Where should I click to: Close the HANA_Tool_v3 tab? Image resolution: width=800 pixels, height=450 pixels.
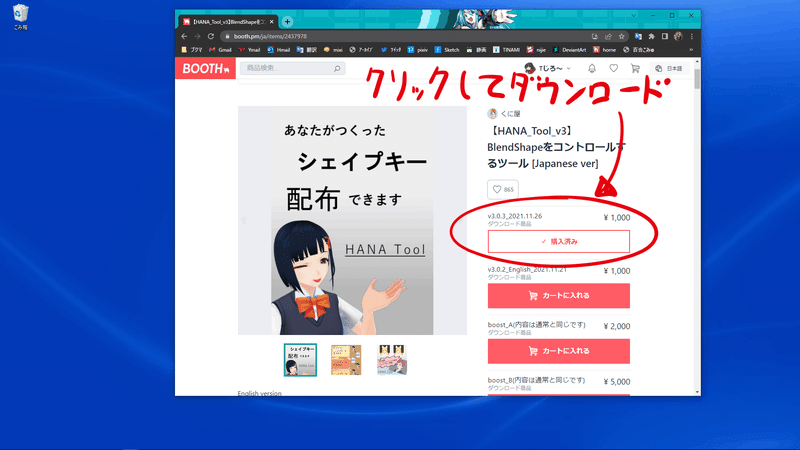271,21
